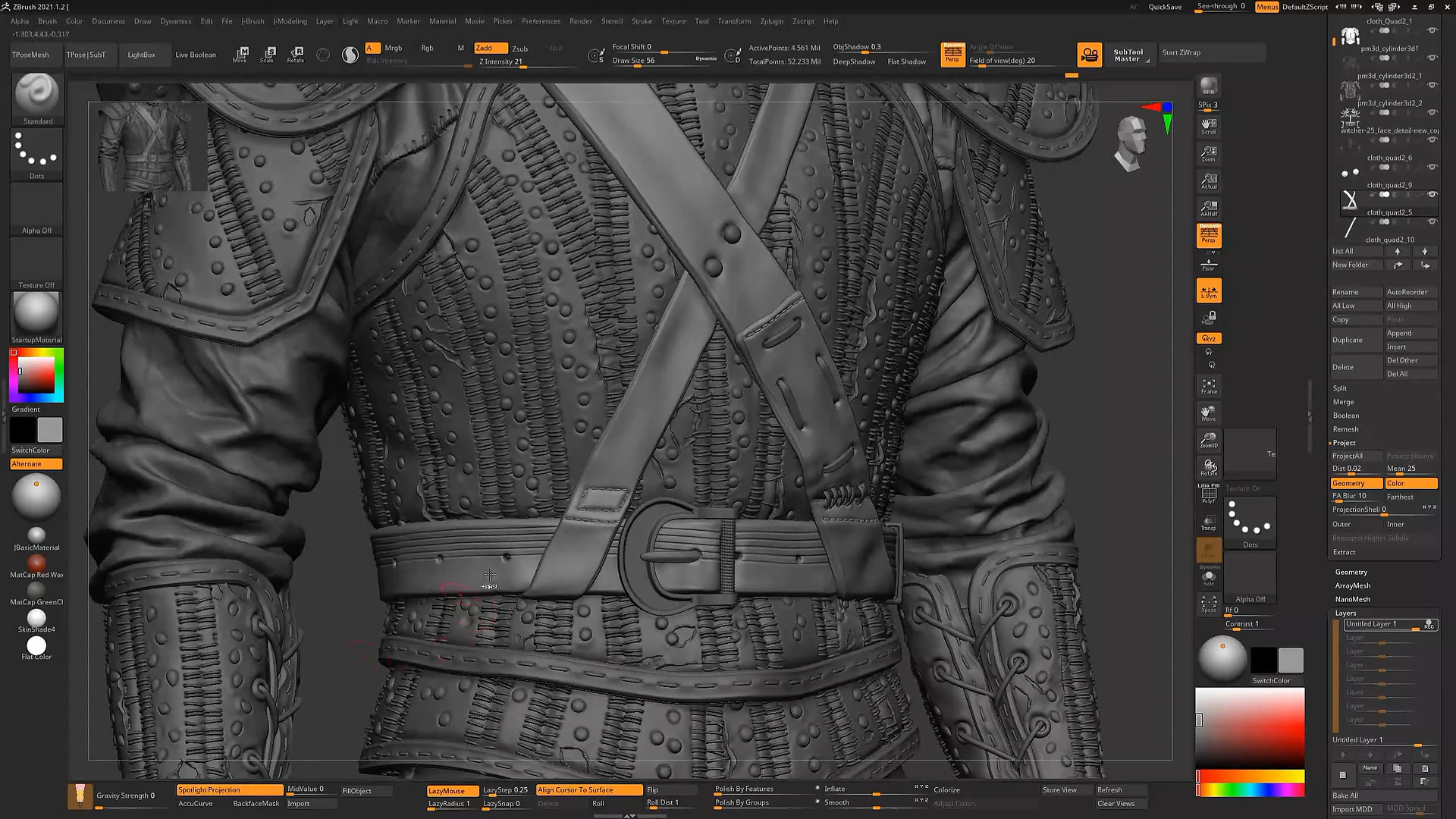Expand the Geometry section
The height and width of the screenshot is (819, 1456).
coord(1351,572)
